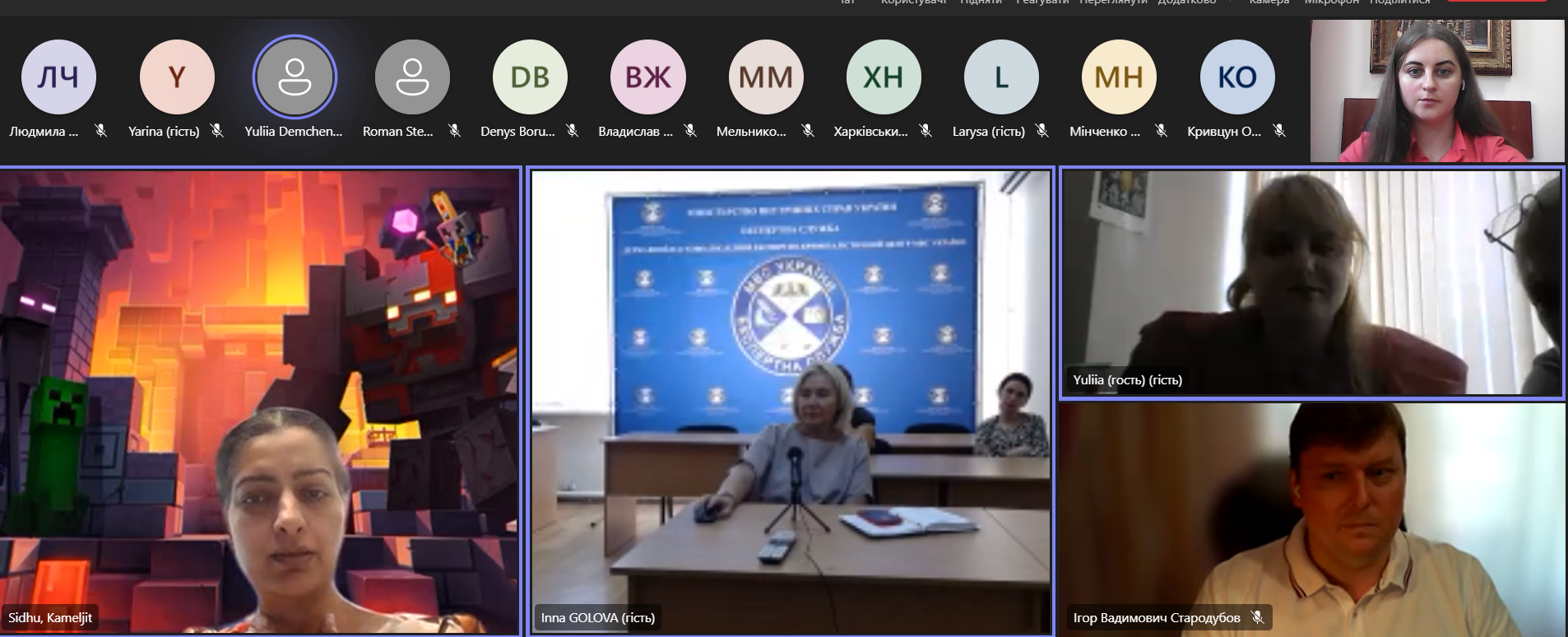Click the 'Inna GOLOVA (гість)' name label

598,617
